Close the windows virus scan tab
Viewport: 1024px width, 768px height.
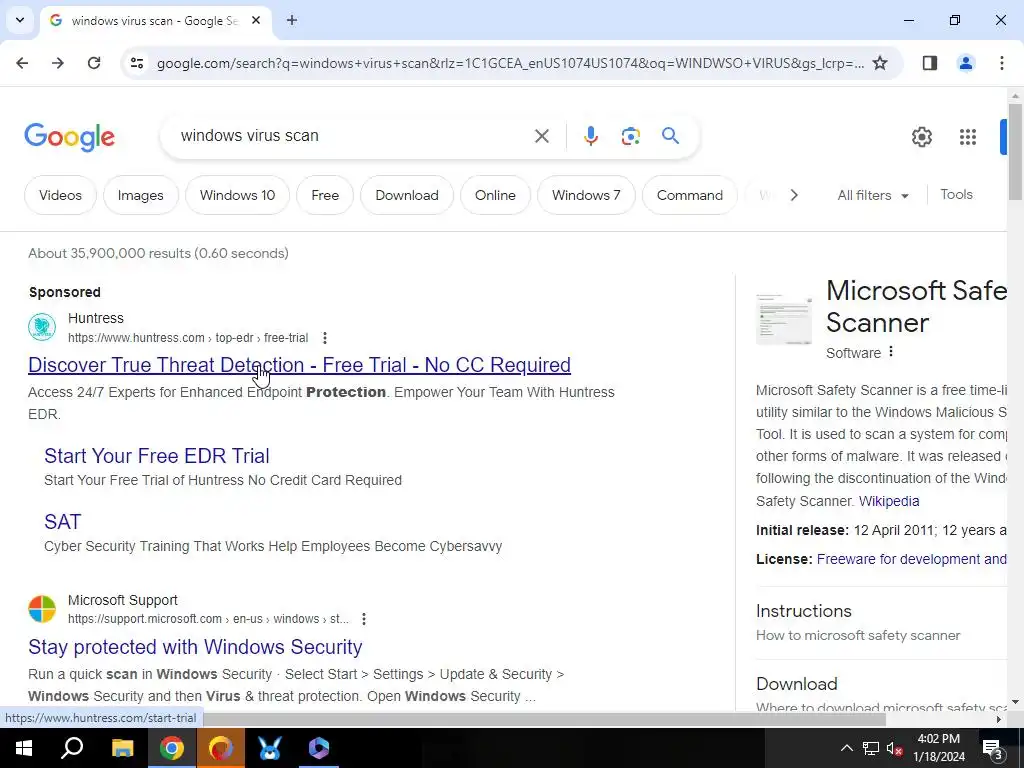(x=256, y=20)
